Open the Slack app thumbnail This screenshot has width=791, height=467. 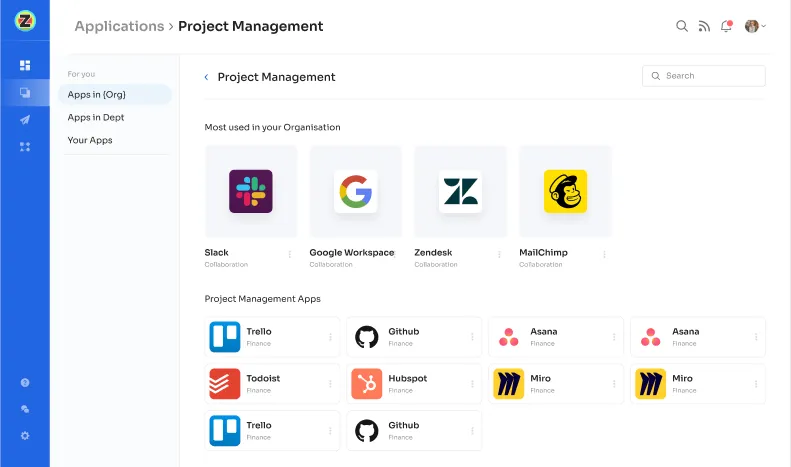(251, 191)
